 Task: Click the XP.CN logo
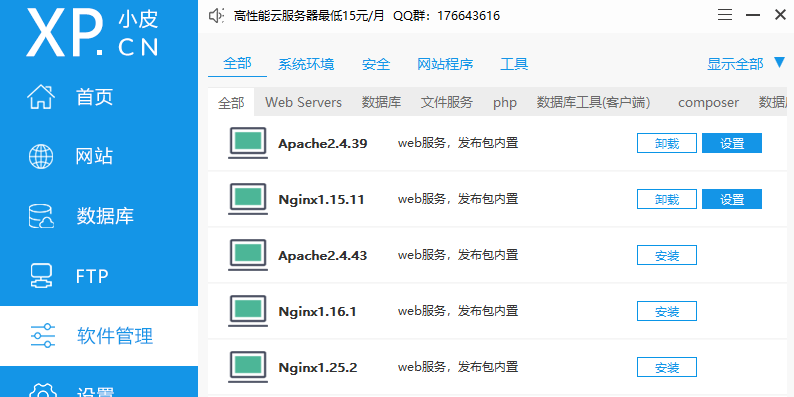coord(92,32)
